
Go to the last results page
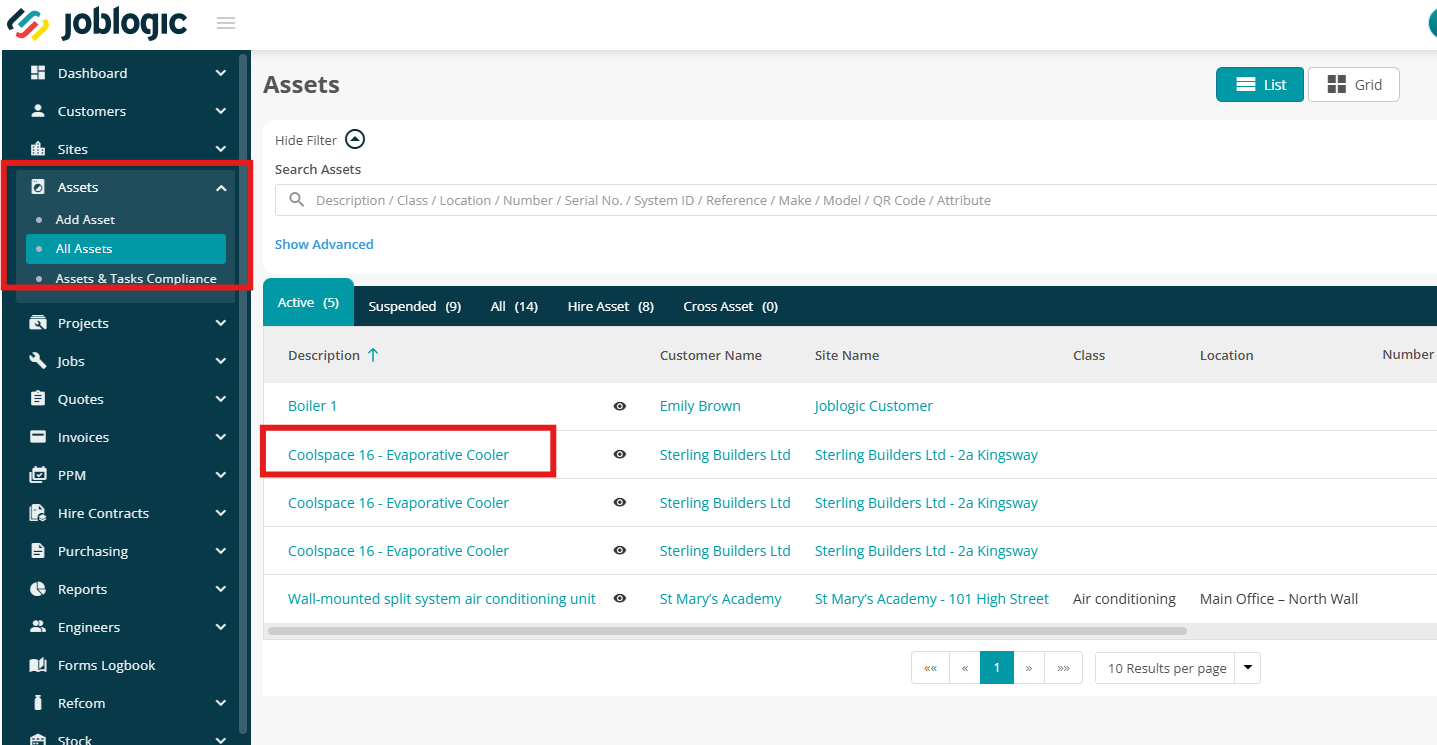pyautogui.click(x=1063, y=668)
